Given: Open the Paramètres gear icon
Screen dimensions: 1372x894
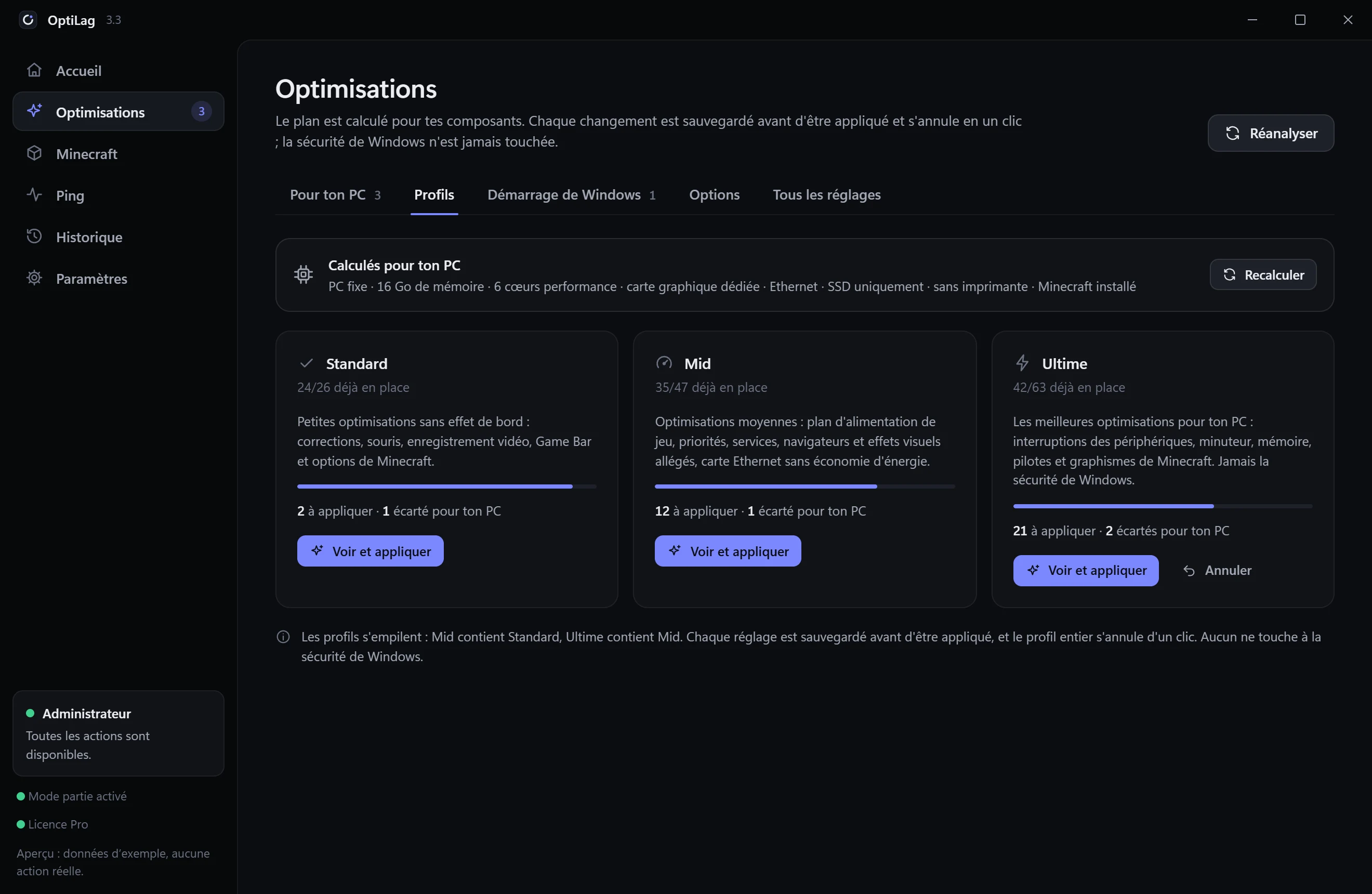Looking at the screenshot, I should tap(35, 278).
